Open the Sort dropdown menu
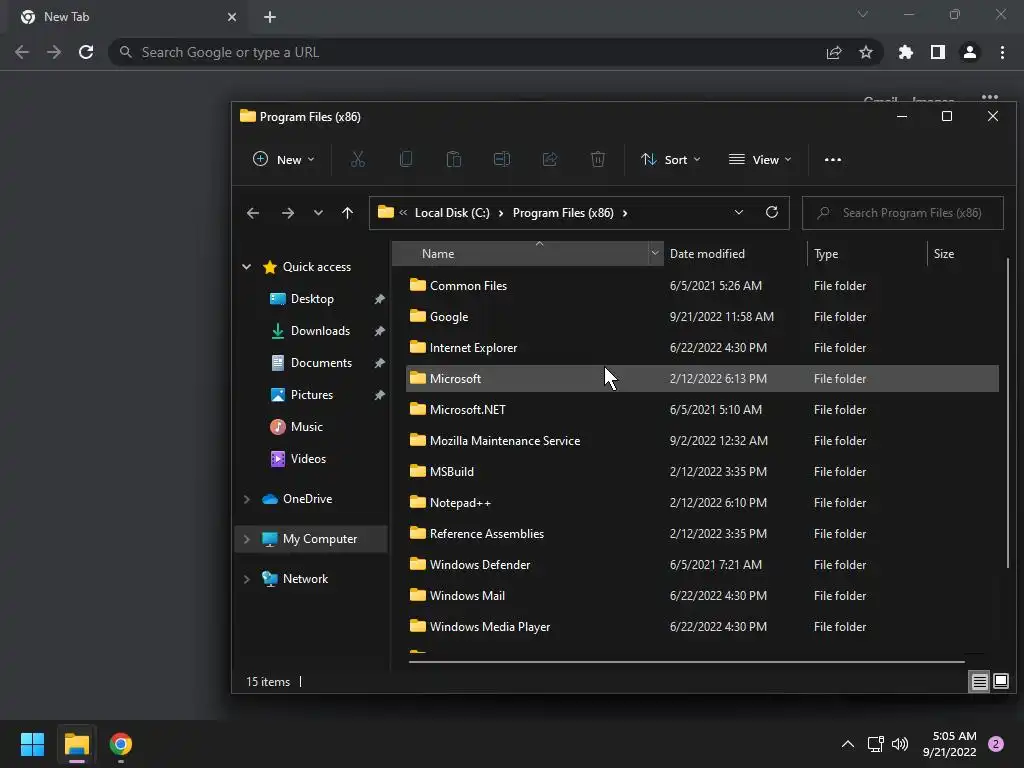The image size is (1024, 768). pyautogui.click(x=671, y=159)
